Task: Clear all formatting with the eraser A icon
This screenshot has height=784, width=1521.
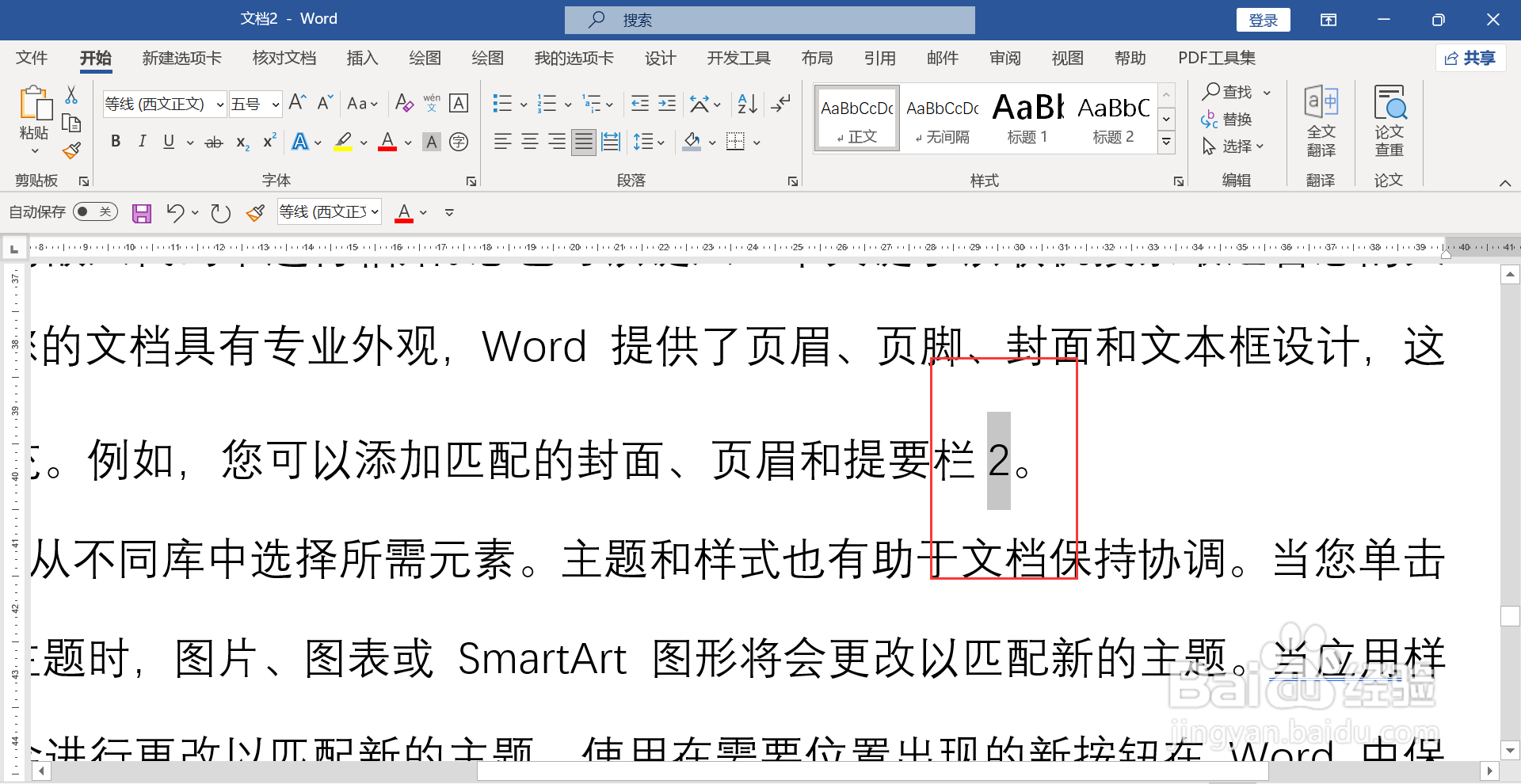Action: pos(404,103)
